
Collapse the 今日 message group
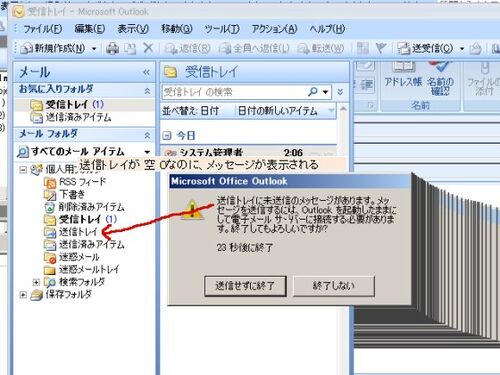coord(167,136)
